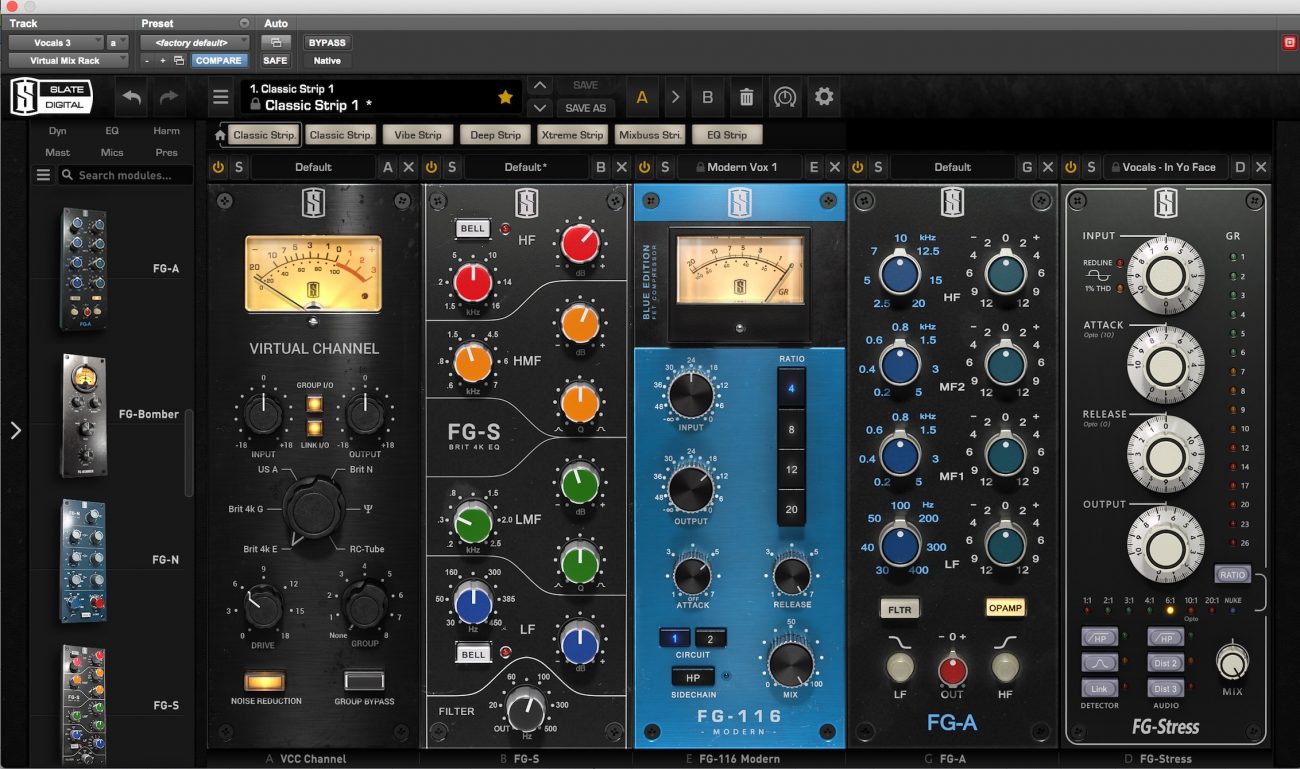Filter modules by Dyn category
This screenshot has height=769, width=1300.
(x=58, y=131)
